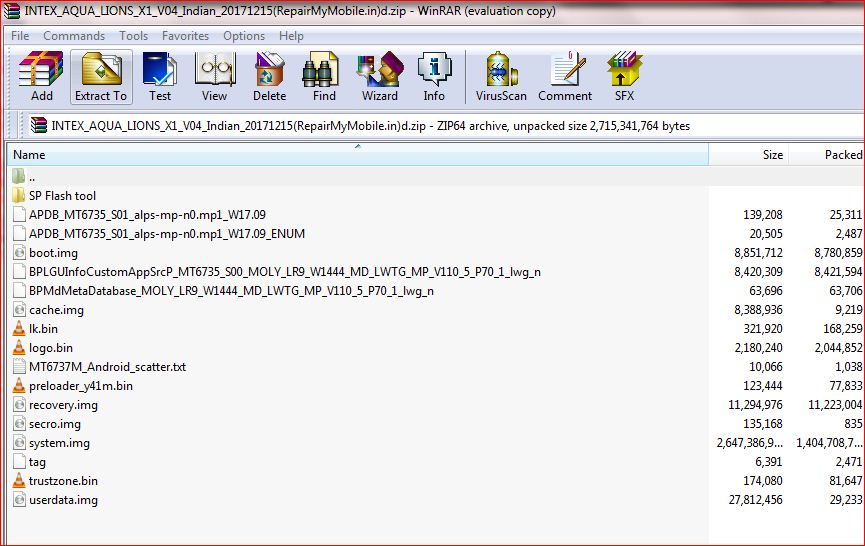Select the BPMdMetaDatabase_MOLY_LR9 file name
The width and height of the screenshot is (865, 546).
pyautogui.click(x=231, y=291)
